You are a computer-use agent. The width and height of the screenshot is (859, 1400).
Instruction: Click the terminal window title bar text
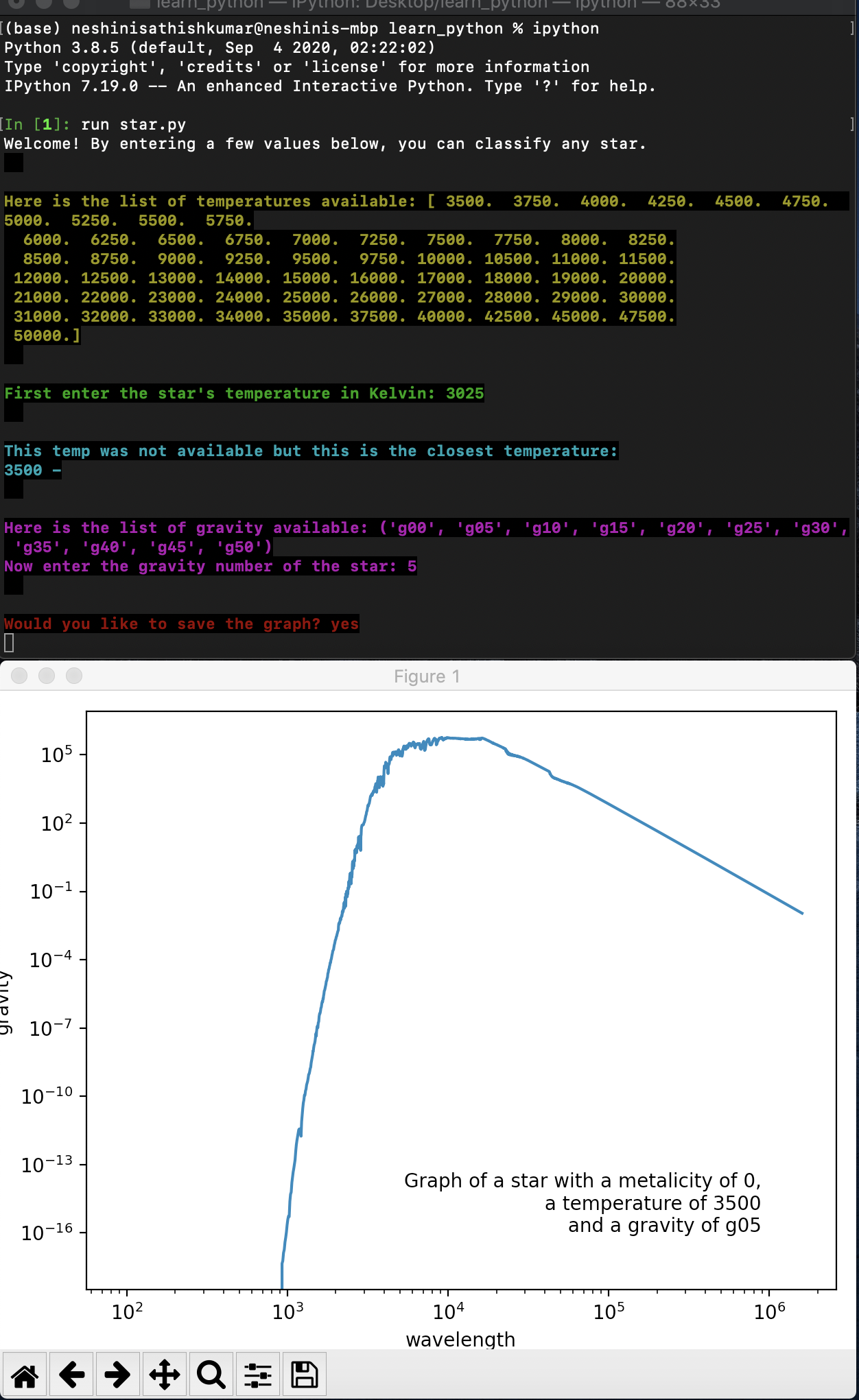tap(438, 4)
